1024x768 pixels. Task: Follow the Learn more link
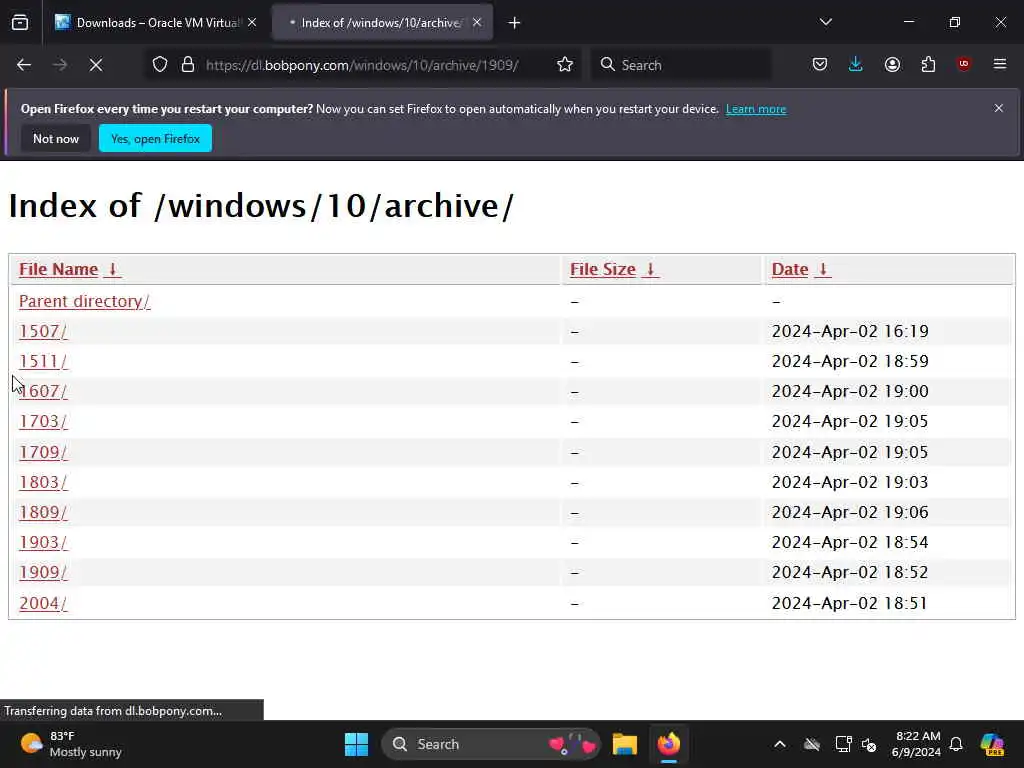756,109
